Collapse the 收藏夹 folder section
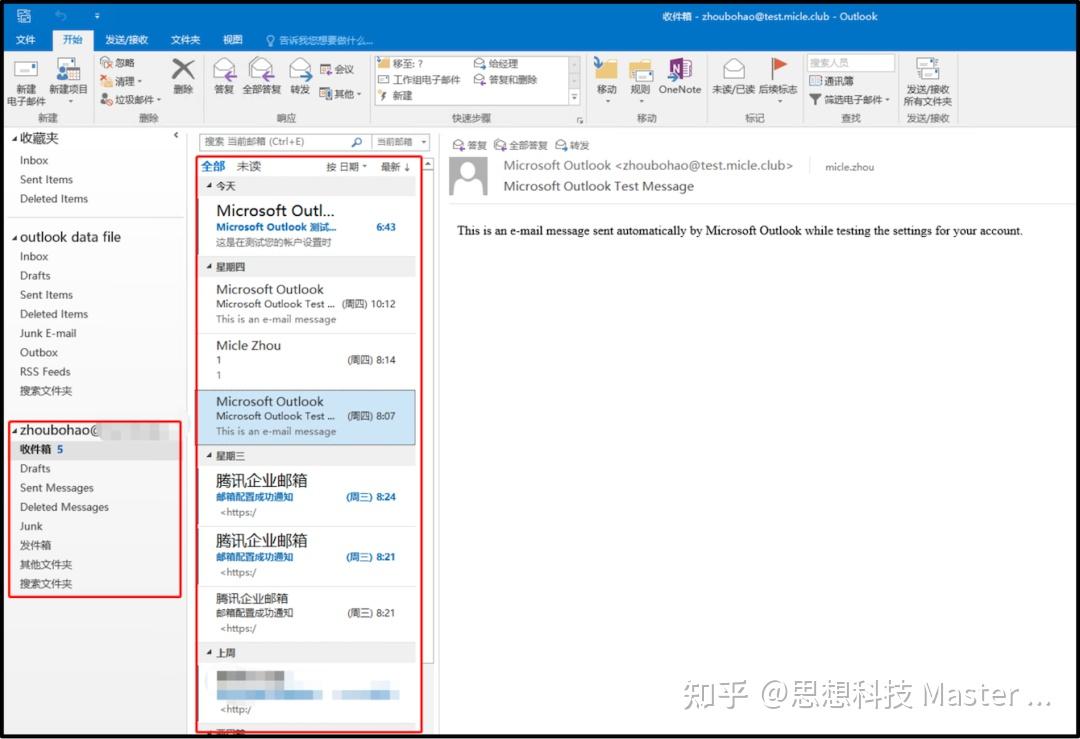Viewport: 1080px width, 739px height. tap(14, 138)
